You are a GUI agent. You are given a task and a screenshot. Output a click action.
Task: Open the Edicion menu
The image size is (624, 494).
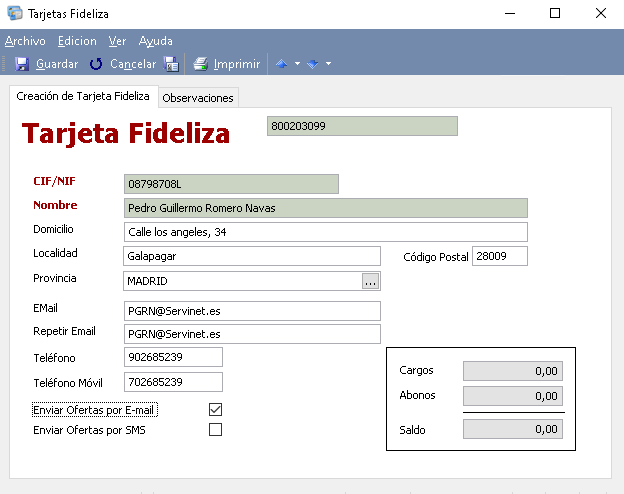point(77,41)
